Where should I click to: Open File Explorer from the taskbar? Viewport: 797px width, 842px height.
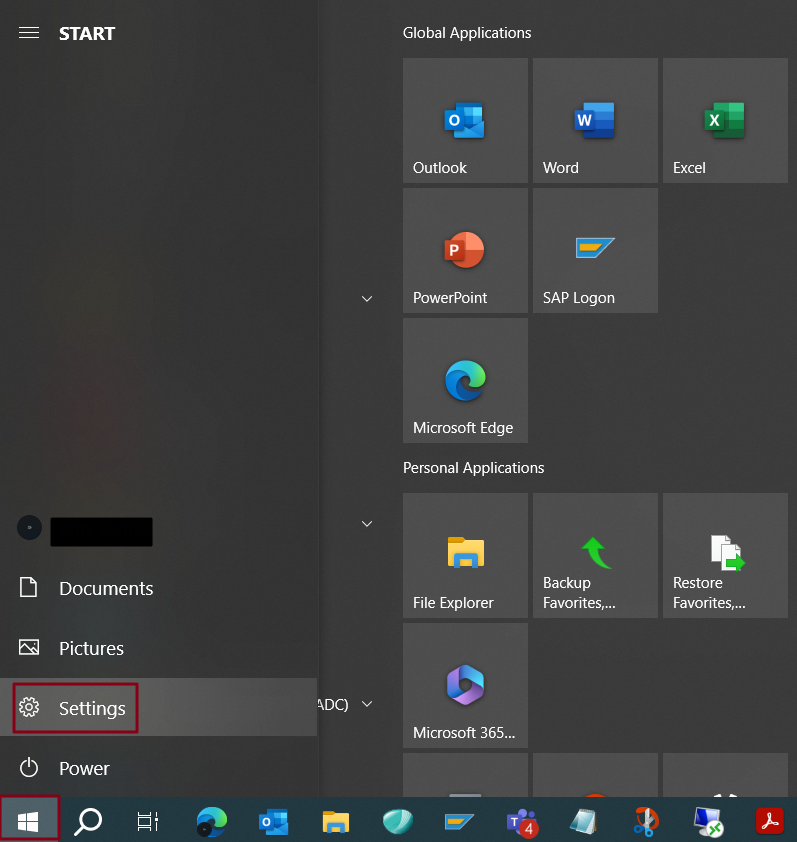(336, 822)
